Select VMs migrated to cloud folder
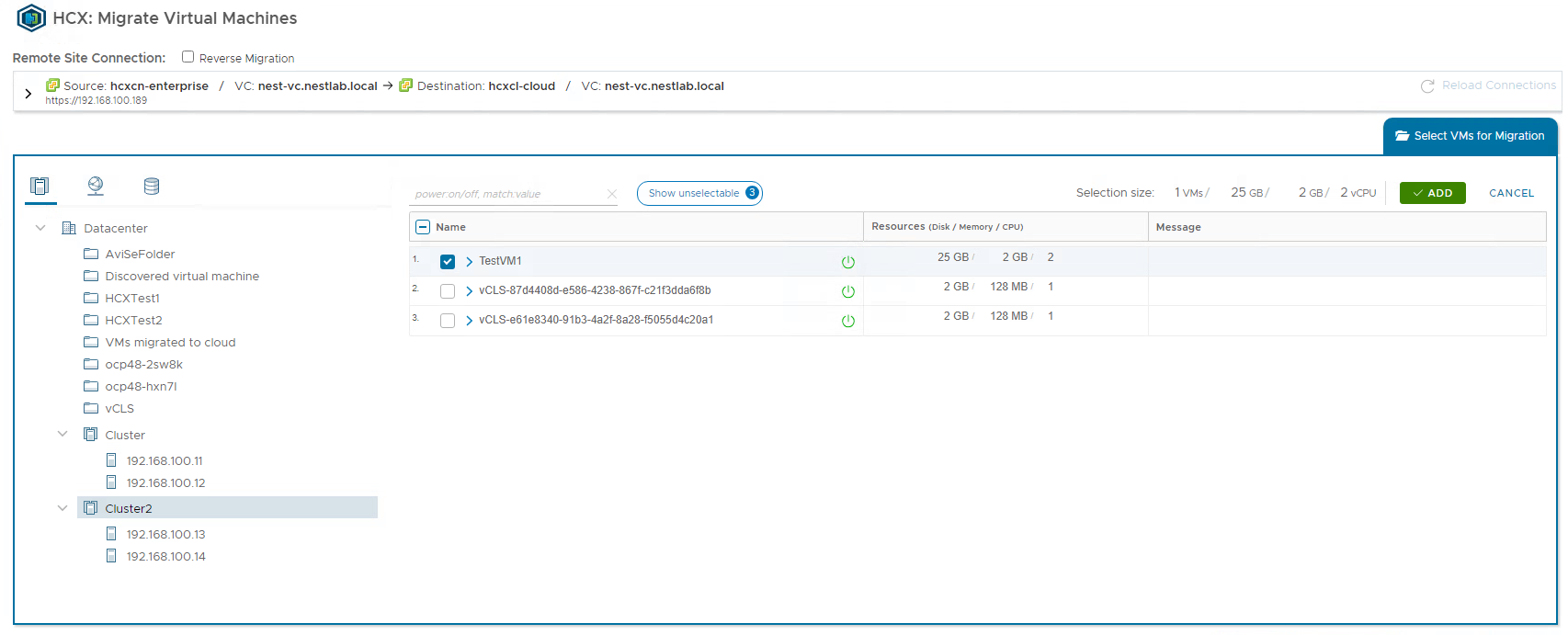The height and width of the screenshot is (635, 1568). point(170,342)
